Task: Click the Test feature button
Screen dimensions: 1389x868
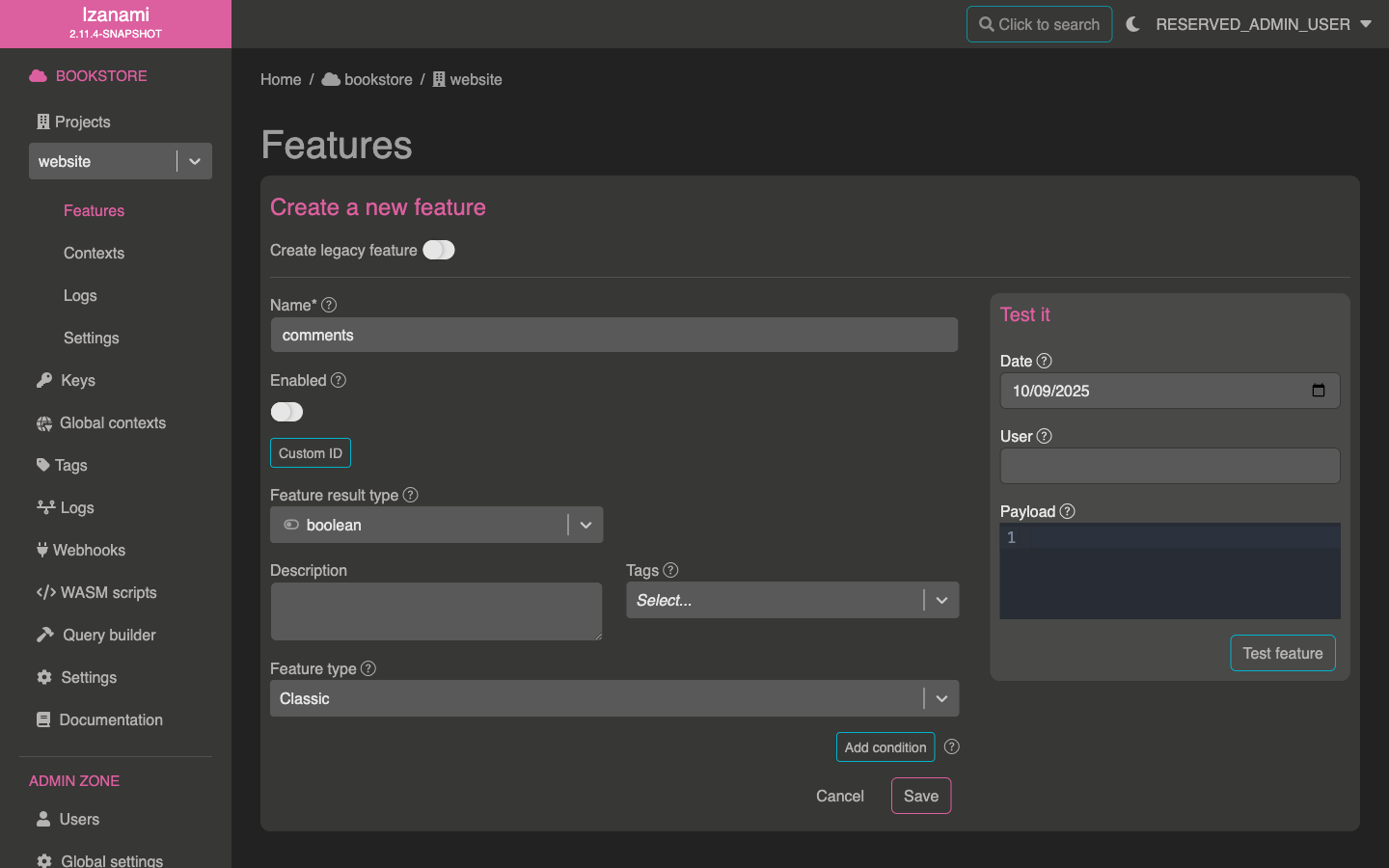Action: (x=1282, y=653)
